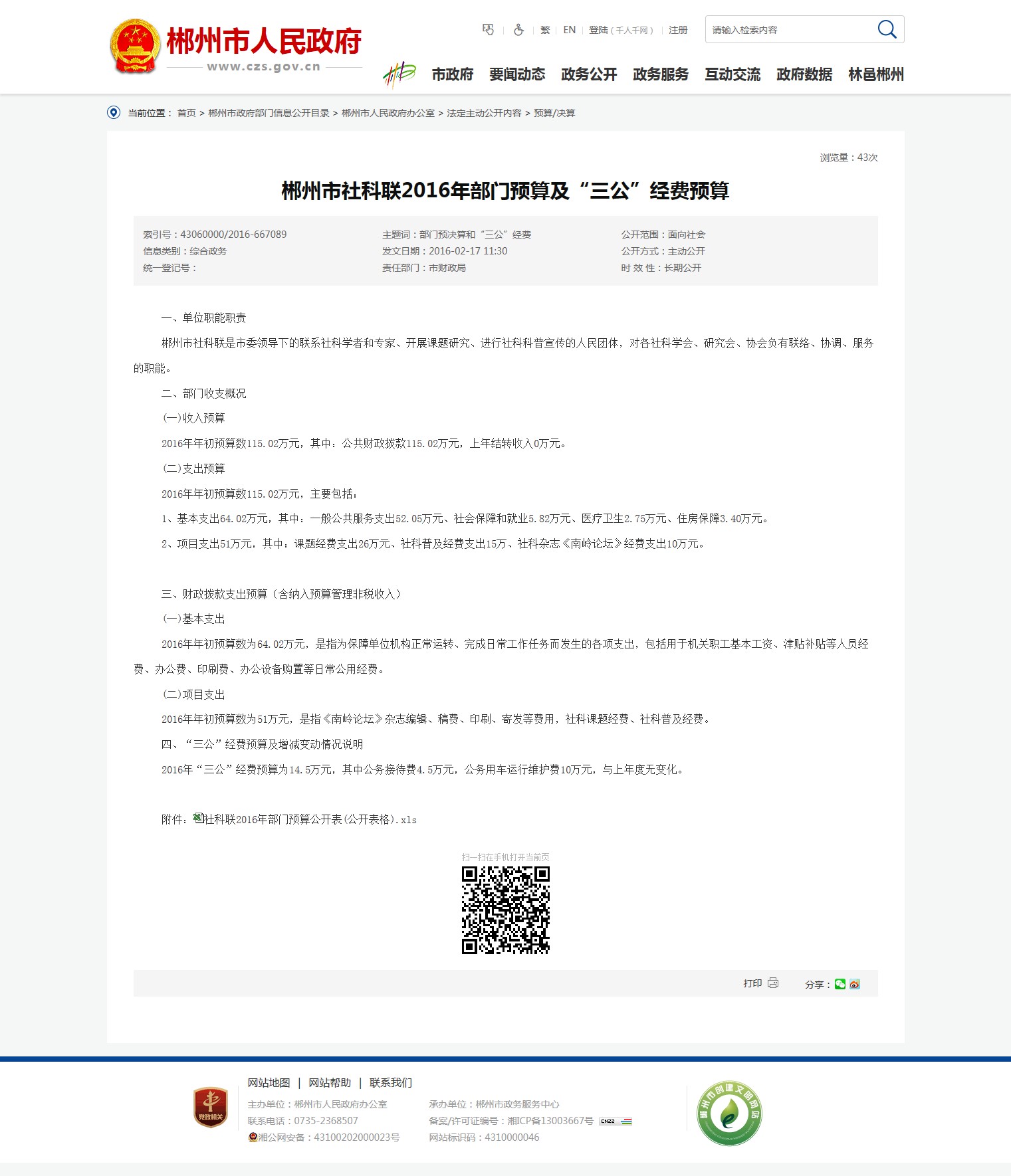Open the 政府数据 menu
Viewport: 1011px width, 1176px height.
point(804,74)
